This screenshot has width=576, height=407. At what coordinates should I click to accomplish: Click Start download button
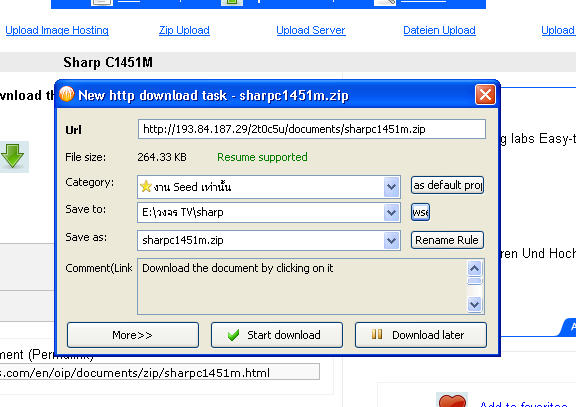277,335
